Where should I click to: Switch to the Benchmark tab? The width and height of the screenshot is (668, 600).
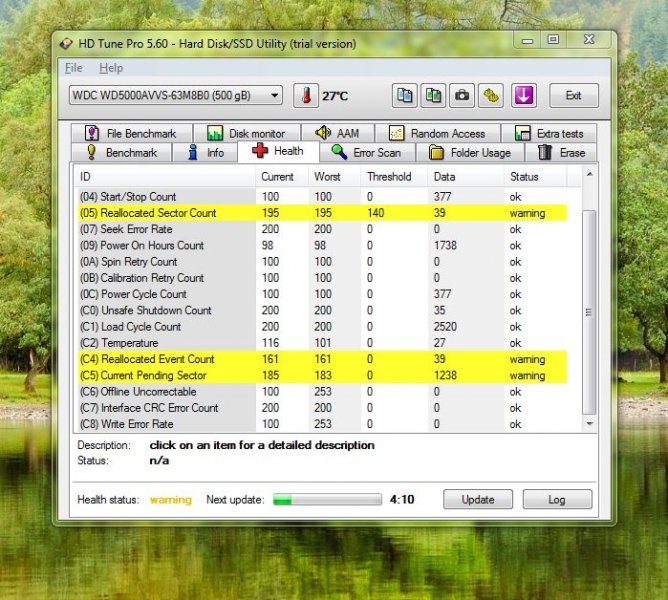pos(121,152)
